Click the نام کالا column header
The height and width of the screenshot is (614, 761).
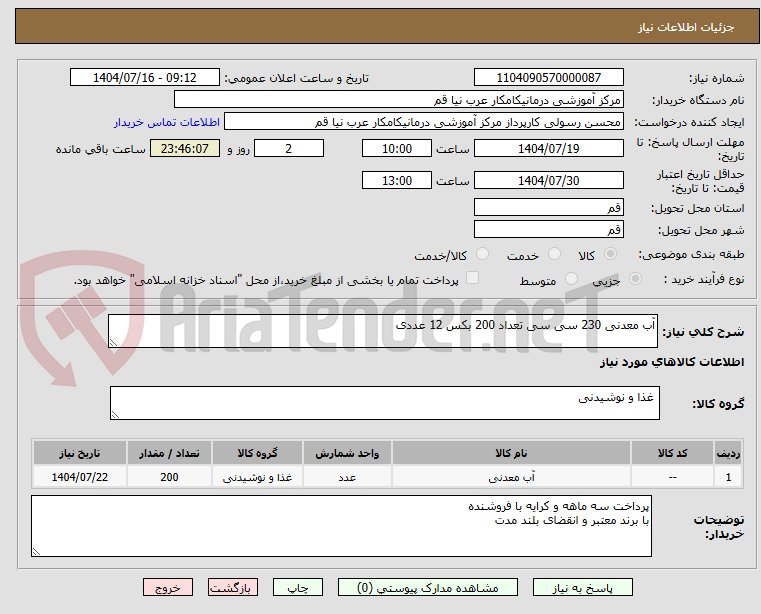pyautogui.click(x=511, y=453)
